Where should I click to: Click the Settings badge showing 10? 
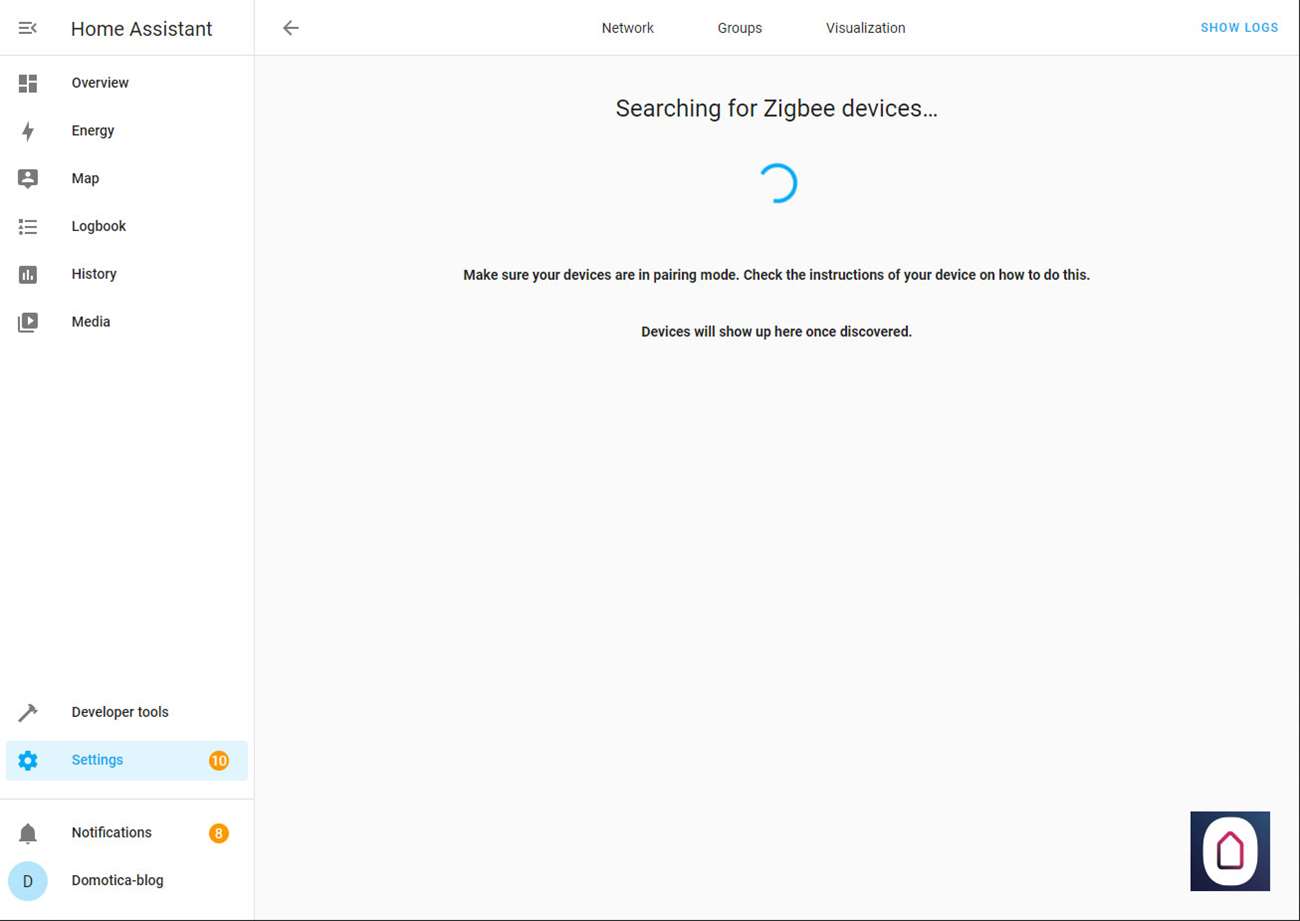click(219, 761)
